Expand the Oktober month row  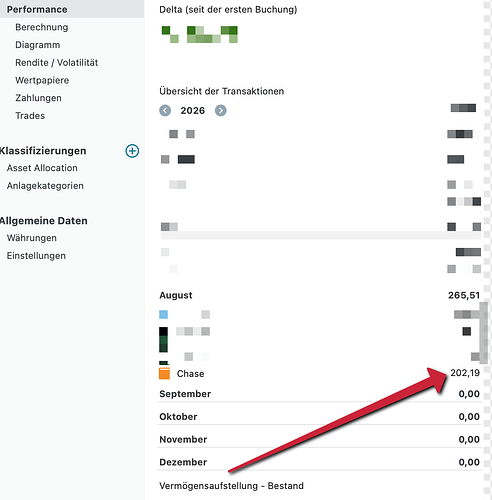click(x=319, y=416)
